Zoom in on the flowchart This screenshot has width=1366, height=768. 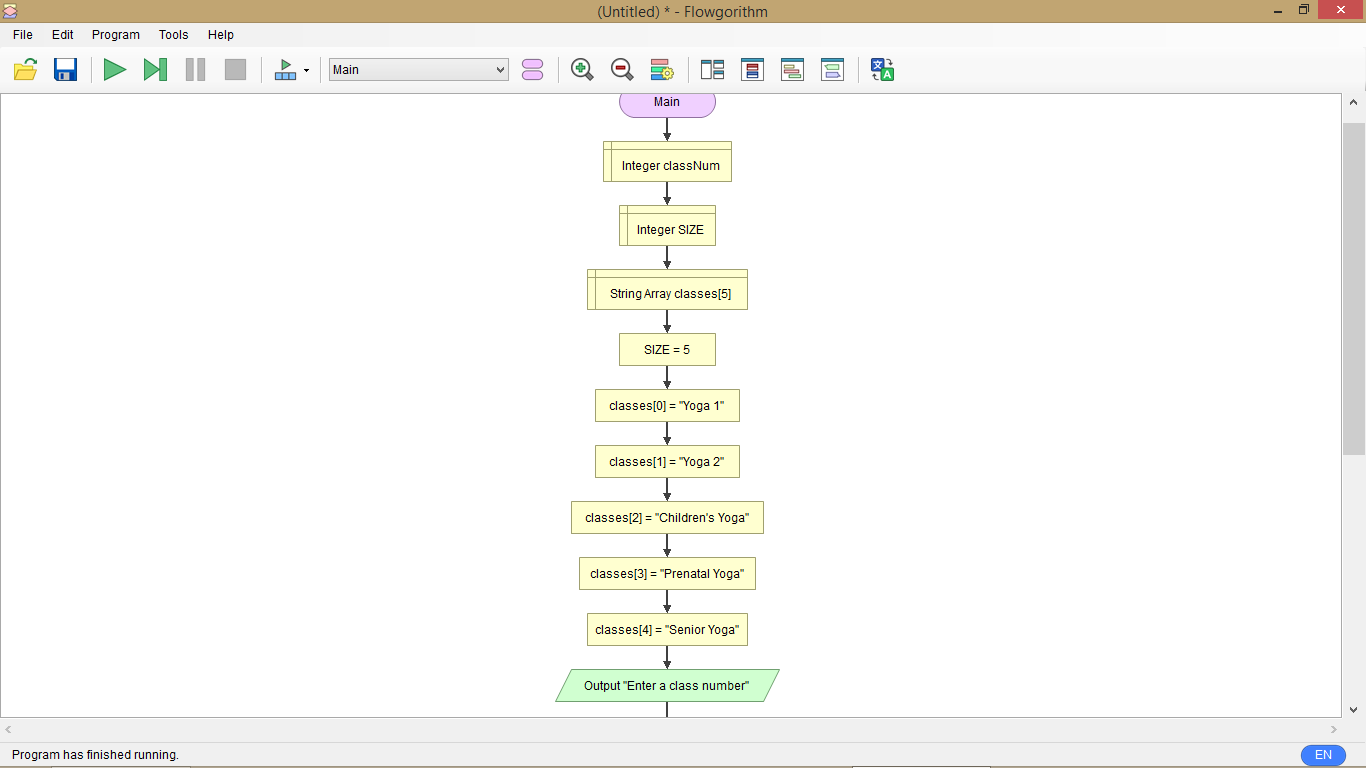point(581,69)
